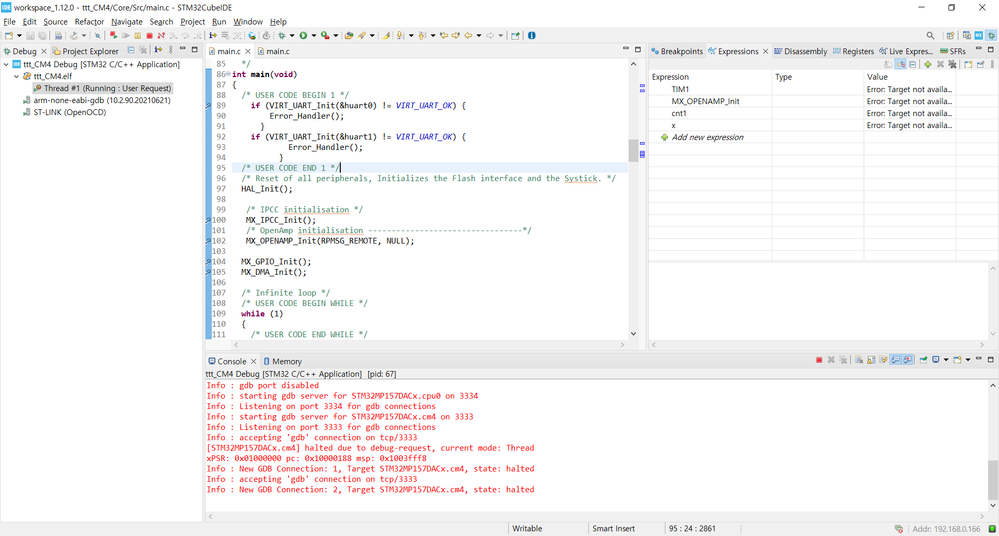Toggle Show Console When Standard Error Changes
The height and width of the screenshot is (536, 999).
tap(907, 360)
